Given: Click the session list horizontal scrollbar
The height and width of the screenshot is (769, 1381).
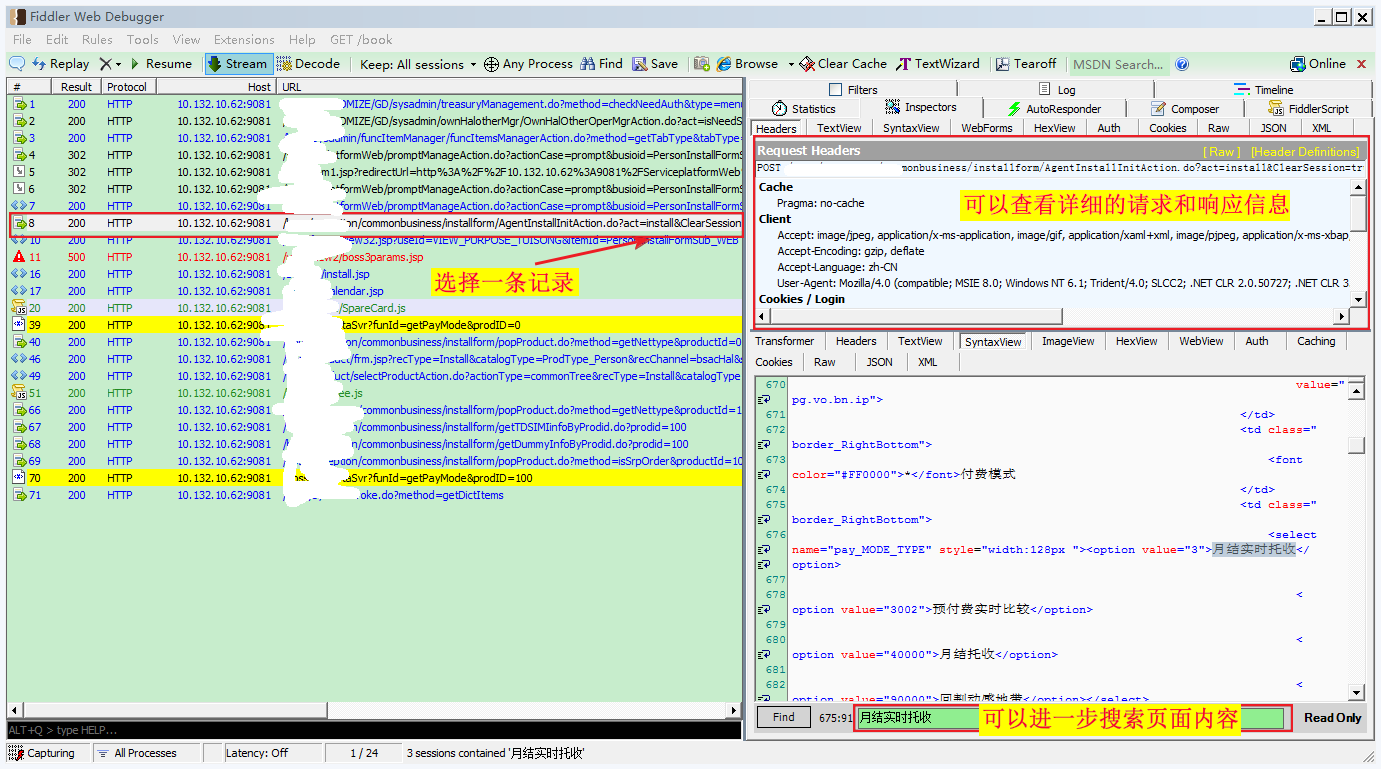Looking at the screenshot, I should coord(374,710).
